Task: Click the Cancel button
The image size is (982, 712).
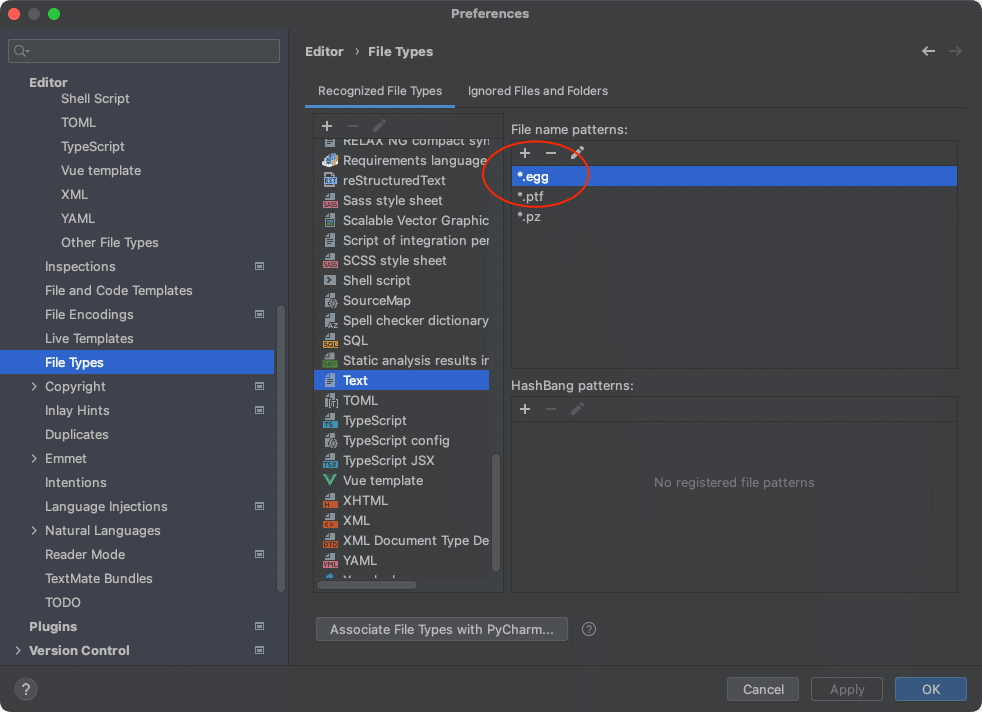Action: click(763, 689)
